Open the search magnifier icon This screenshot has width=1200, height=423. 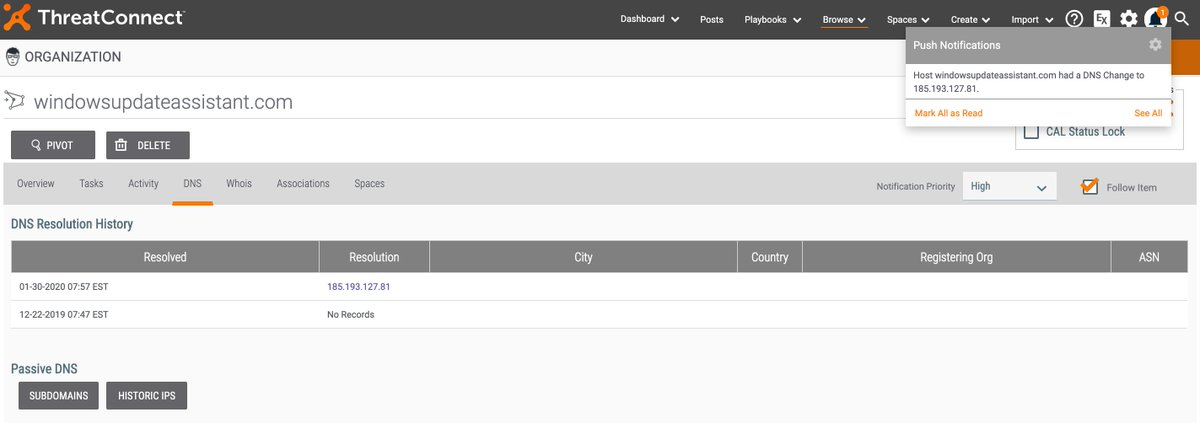(x=1182, y=19)
